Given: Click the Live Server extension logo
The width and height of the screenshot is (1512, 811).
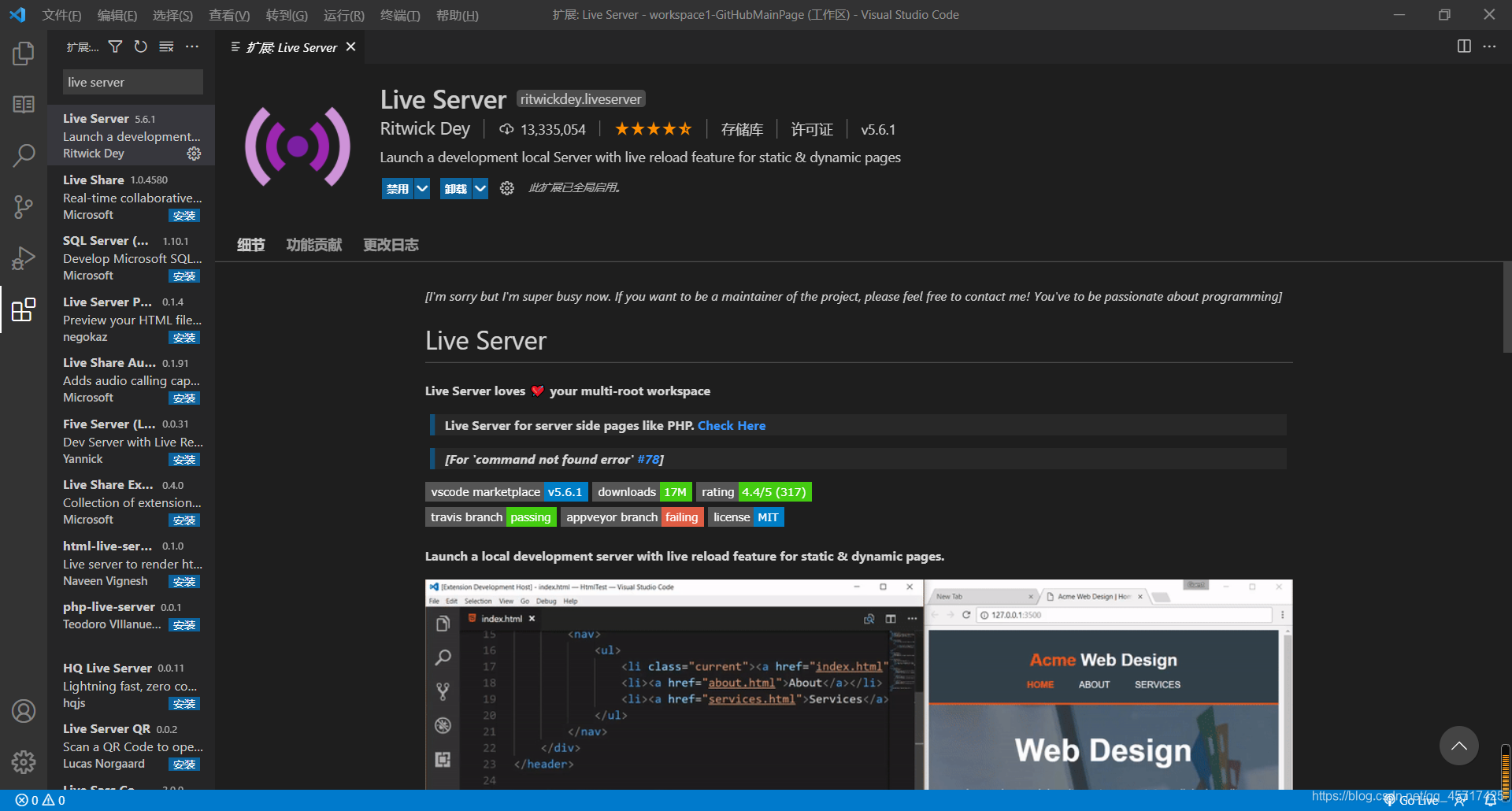Looking at the screenshot, I should pyautogui.click(x=298, y=146).
